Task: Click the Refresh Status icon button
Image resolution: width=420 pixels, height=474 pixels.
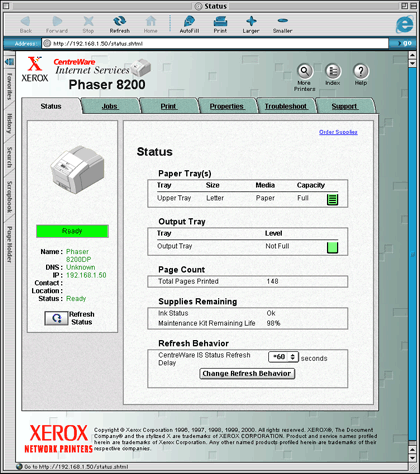Action: pyautogui.click(x=56, y=318)
